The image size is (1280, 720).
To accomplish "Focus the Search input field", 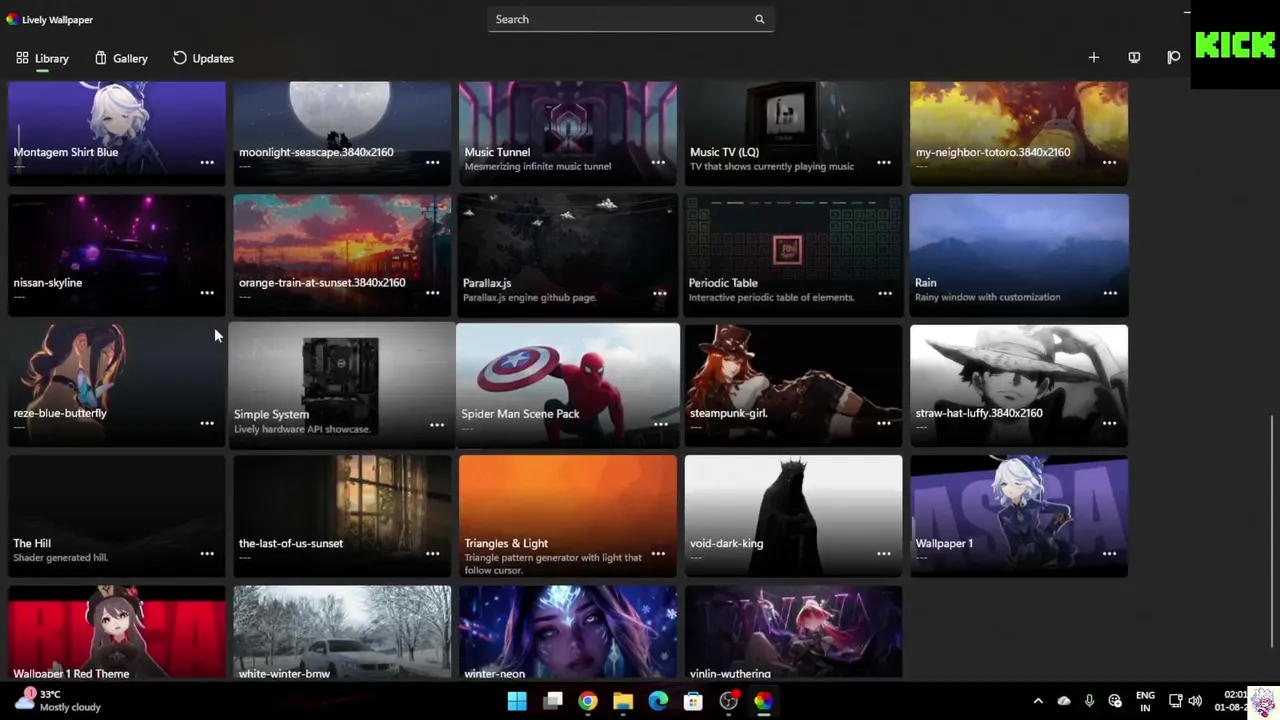I will pos(631,19).
